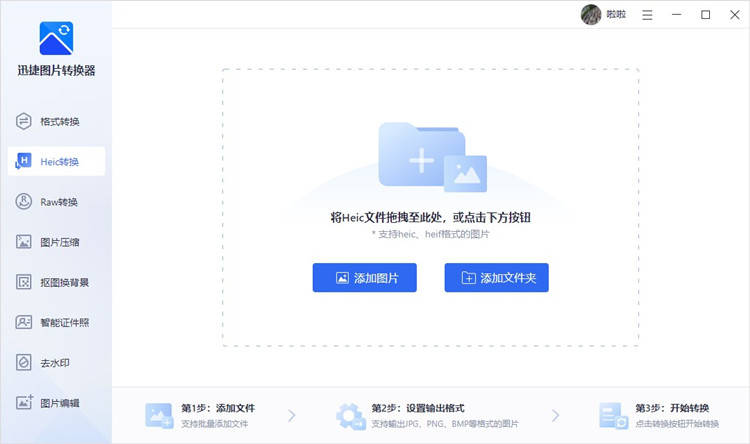Select the Heic转换 sidebar icon
Screen dimensions: 750x444
point(23,161)
